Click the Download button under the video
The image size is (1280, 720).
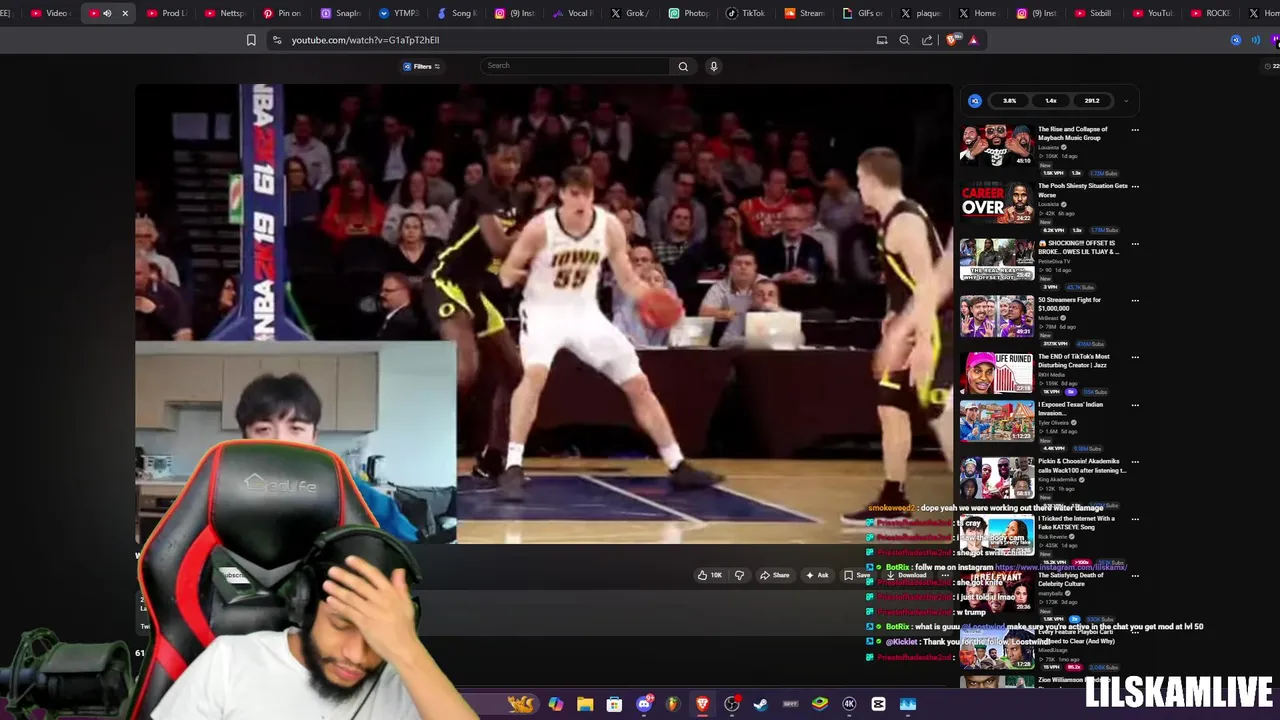point(906,575)
